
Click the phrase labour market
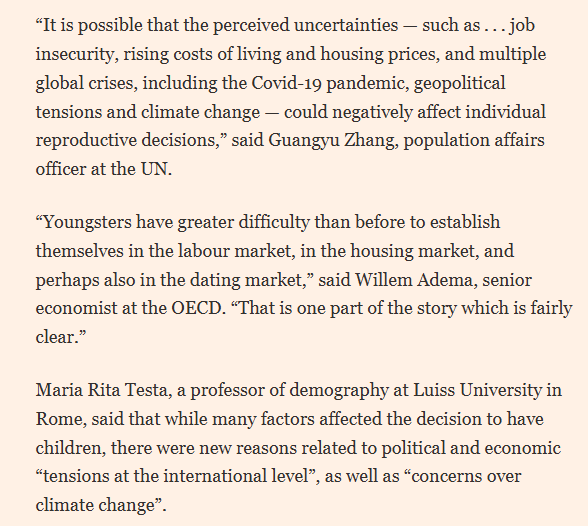234,251
